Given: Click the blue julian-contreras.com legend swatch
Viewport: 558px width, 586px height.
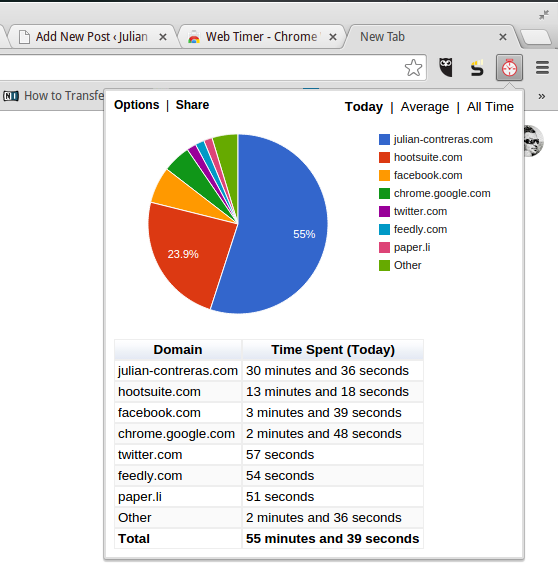Looking at the screenshot, I should (384, 139).
